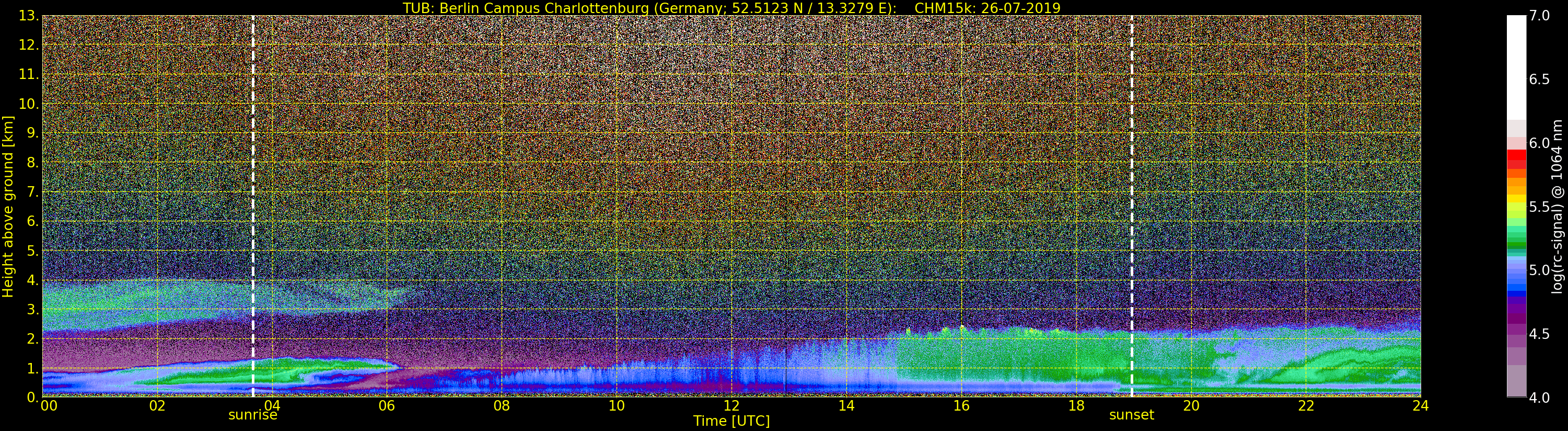Click the colorbar tick label '6.5'
The height and width of the screenshot is (431, 1568).
tap(1539, 80)
